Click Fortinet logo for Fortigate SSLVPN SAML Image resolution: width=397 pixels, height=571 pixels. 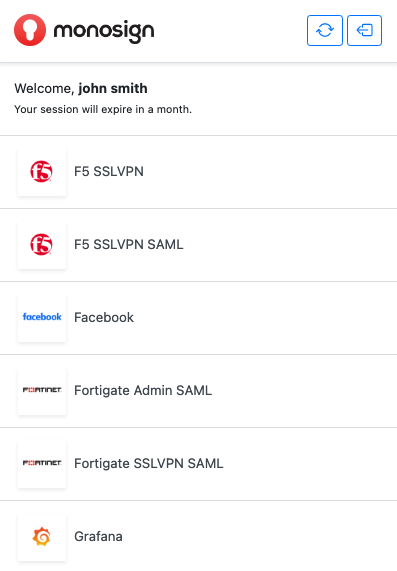click(x=42, y=463)
